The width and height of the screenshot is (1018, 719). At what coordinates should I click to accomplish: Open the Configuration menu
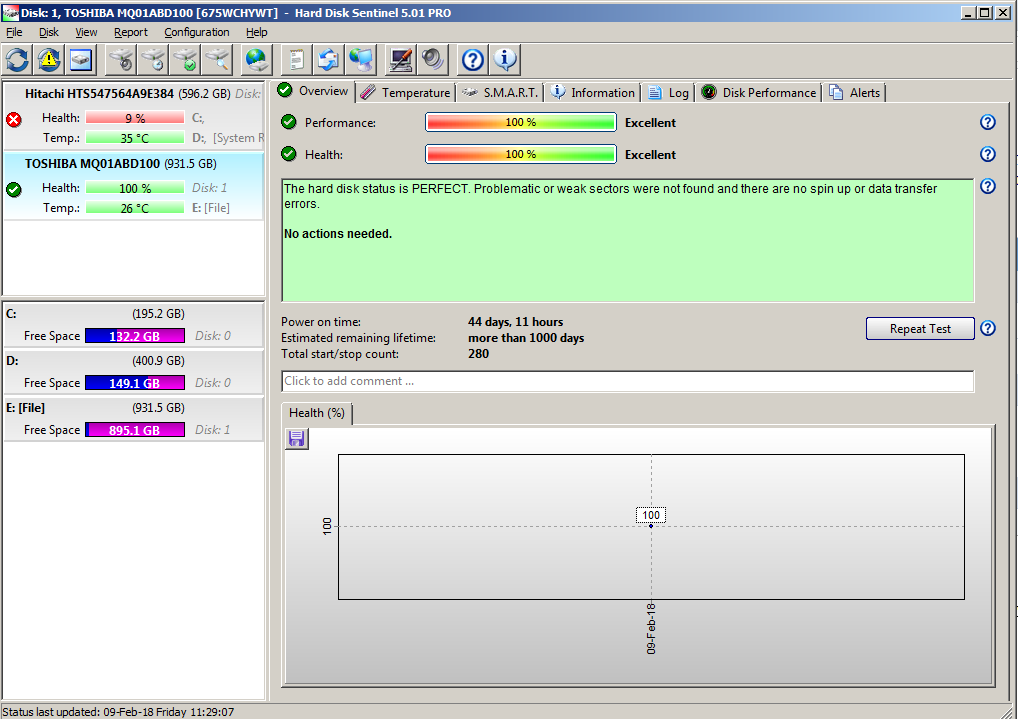(197, 32)
